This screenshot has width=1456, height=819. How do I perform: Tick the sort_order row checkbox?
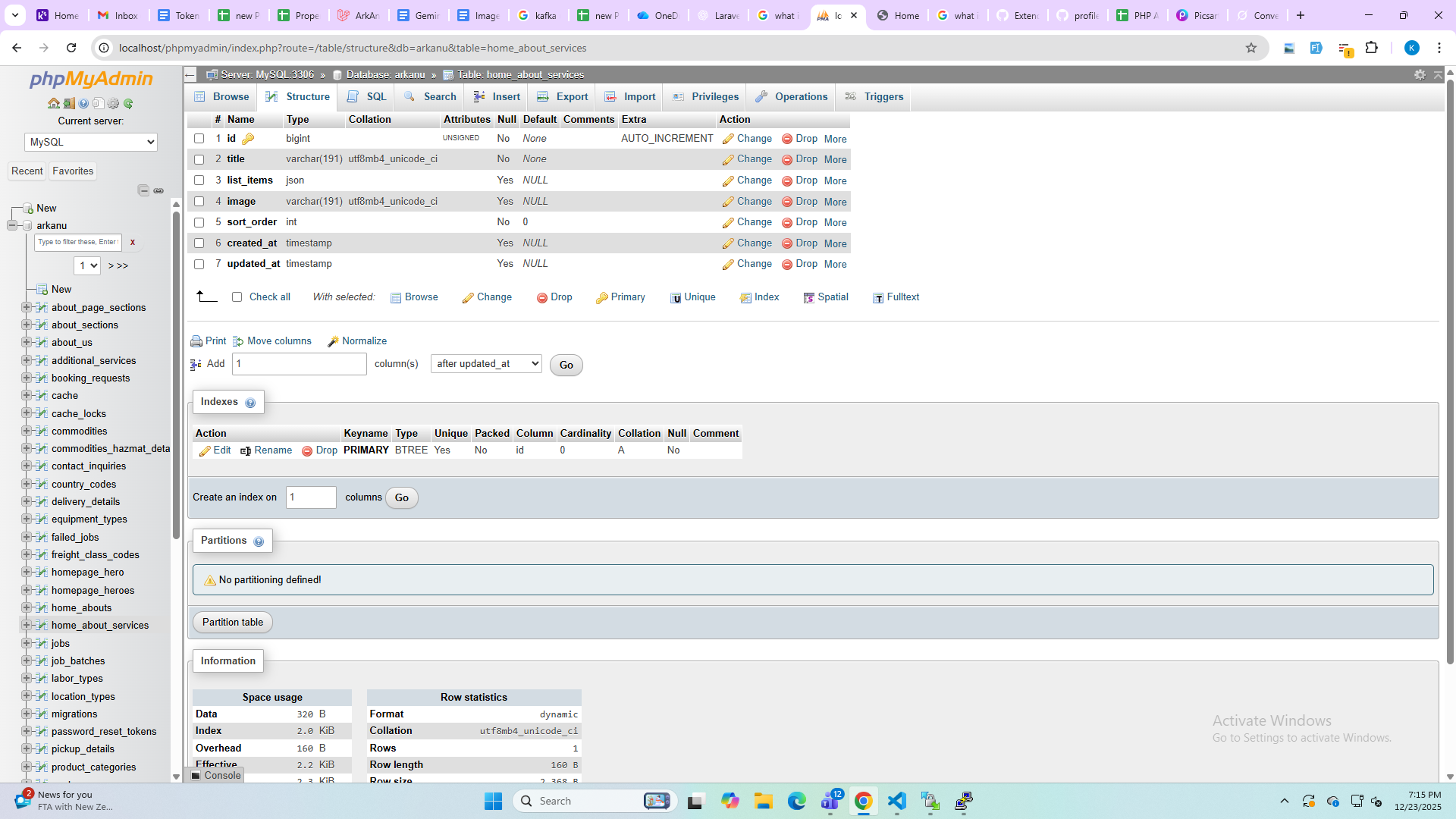coord(199,222)
